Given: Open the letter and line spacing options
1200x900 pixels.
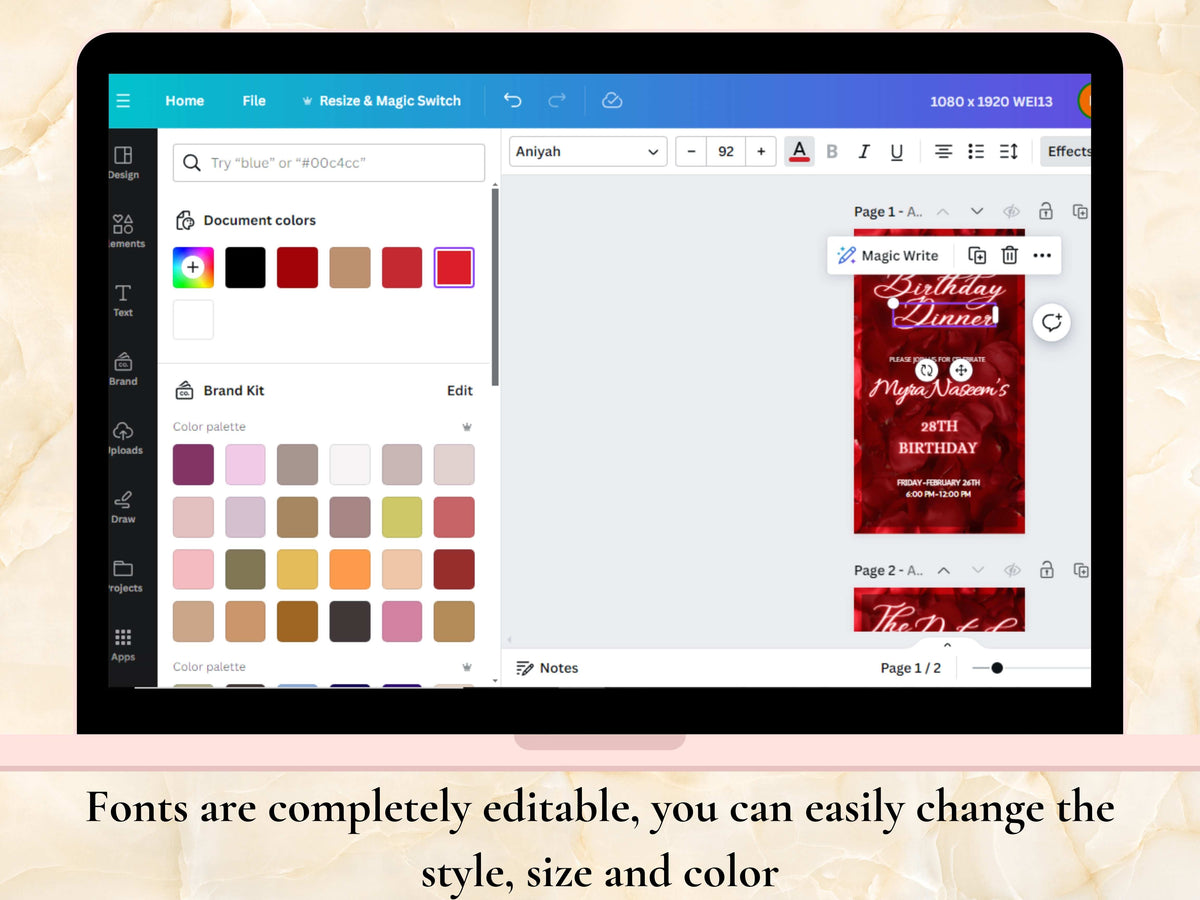Looking at the screenshot, I should tap(1009, 152).
